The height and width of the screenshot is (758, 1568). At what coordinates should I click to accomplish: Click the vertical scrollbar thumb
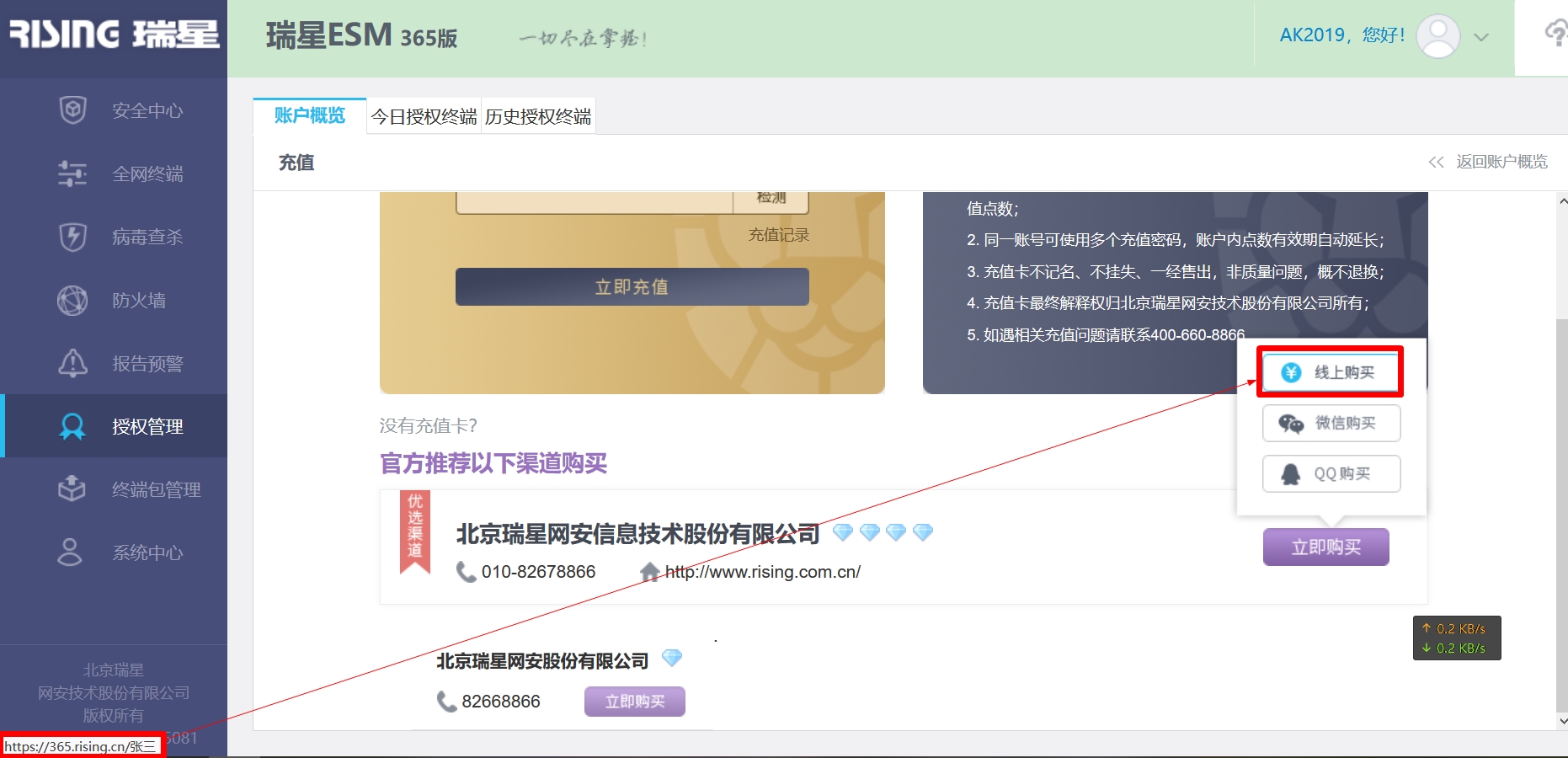point(1562,515)
